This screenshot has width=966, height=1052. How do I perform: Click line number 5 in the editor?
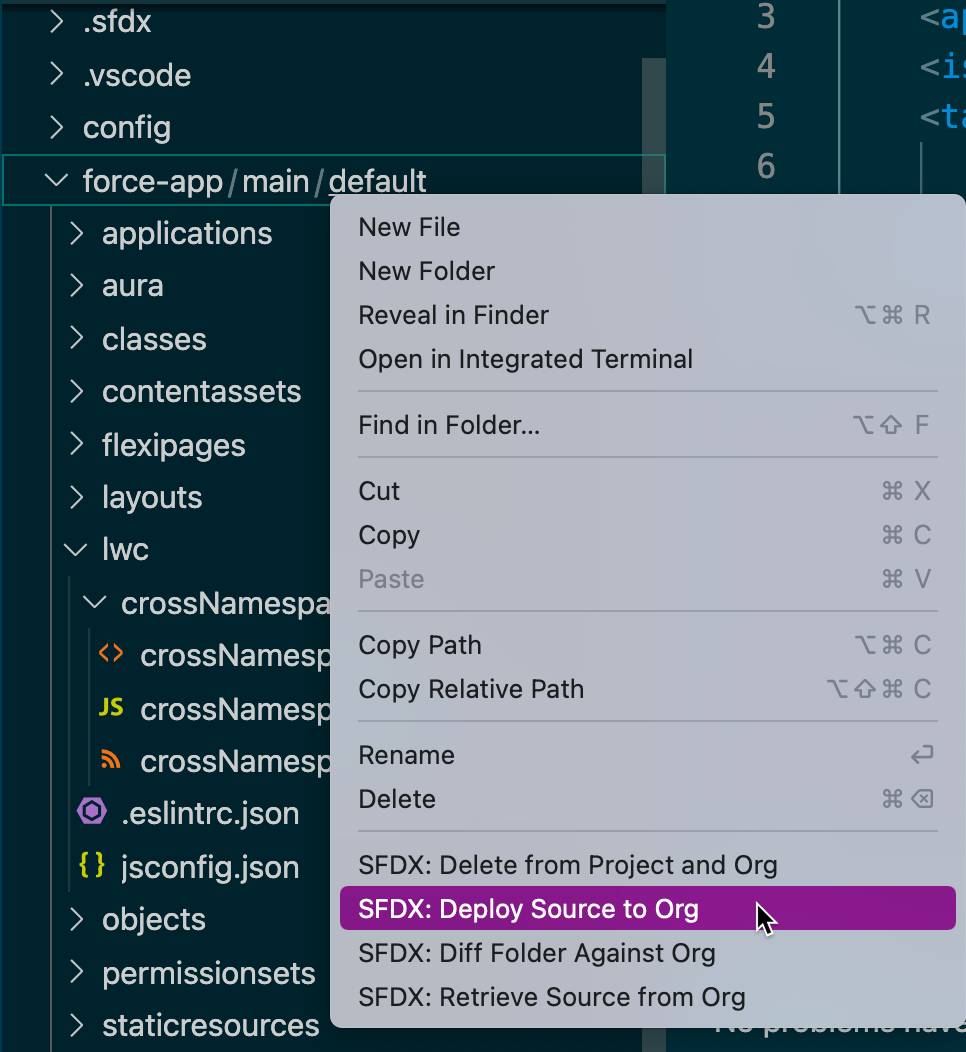pyautogui.click(x=765, y=117)
